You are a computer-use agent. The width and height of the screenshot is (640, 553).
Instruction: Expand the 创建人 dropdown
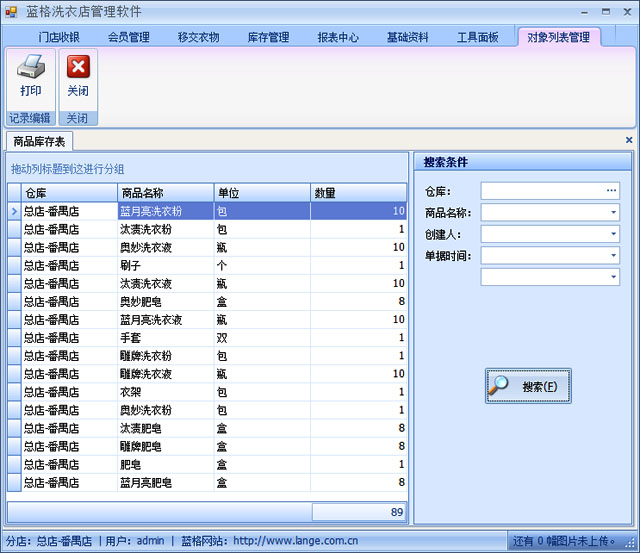coord(613,234)
